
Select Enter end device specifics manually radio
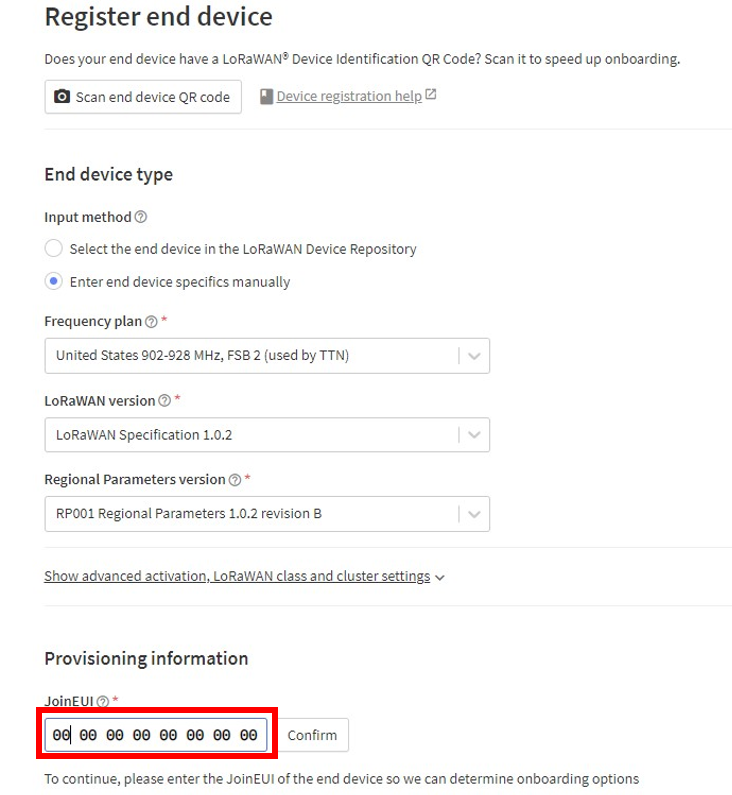coord(54,281)
